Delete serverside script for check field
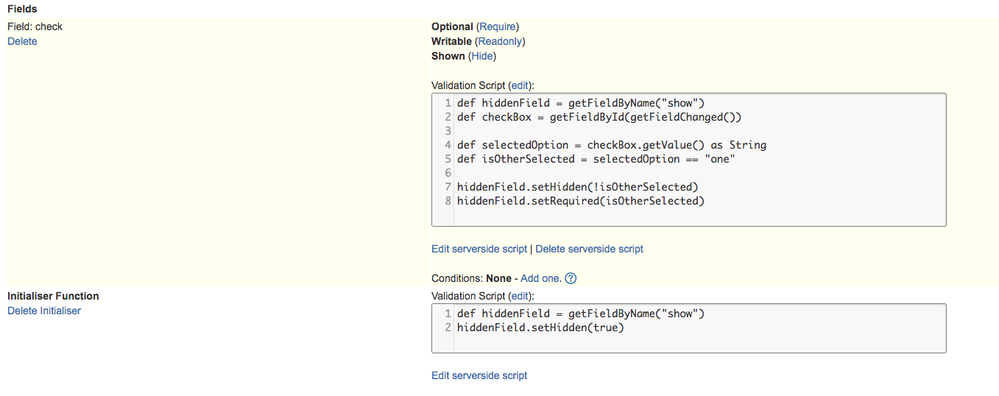Viewport: 999px width, 396px height. [589, 249]
